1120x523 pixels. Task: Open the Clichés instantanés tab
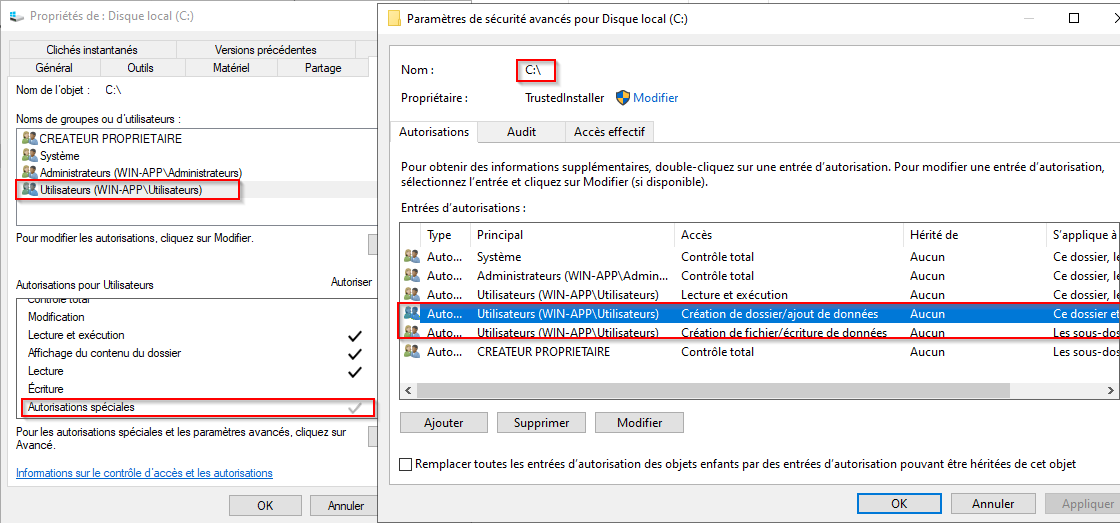pyautogui.click(x=92, y=49)
